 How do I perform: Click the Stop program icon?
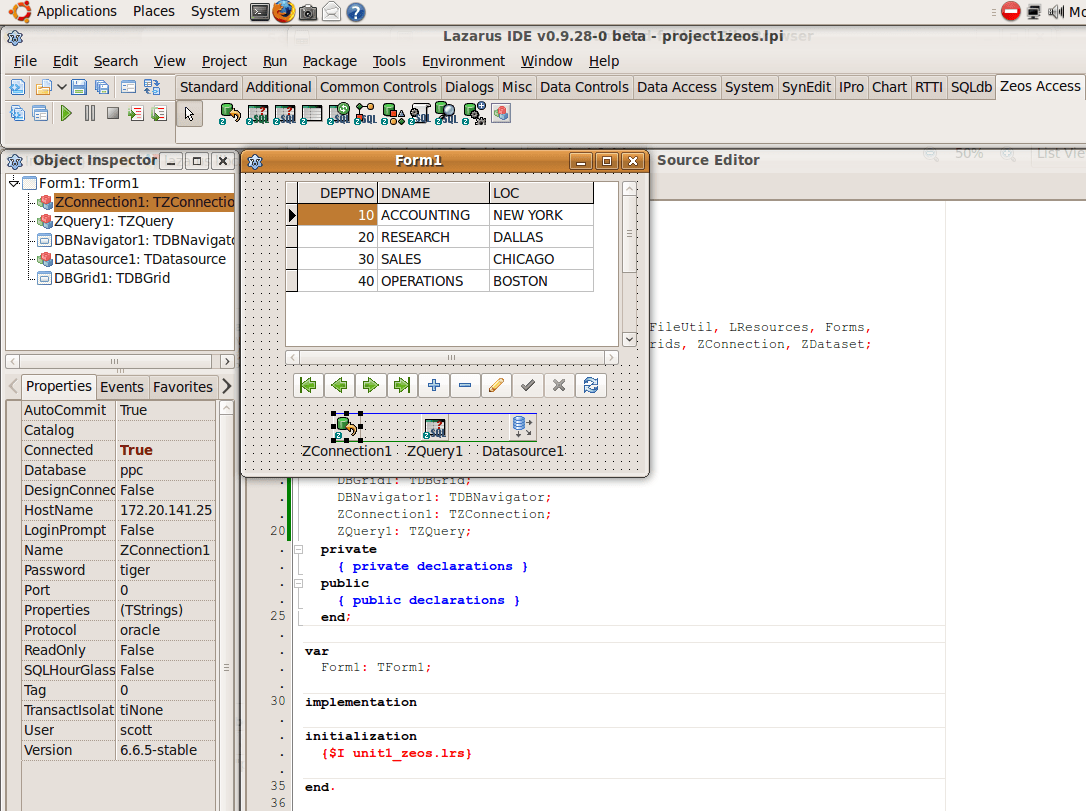113,113
